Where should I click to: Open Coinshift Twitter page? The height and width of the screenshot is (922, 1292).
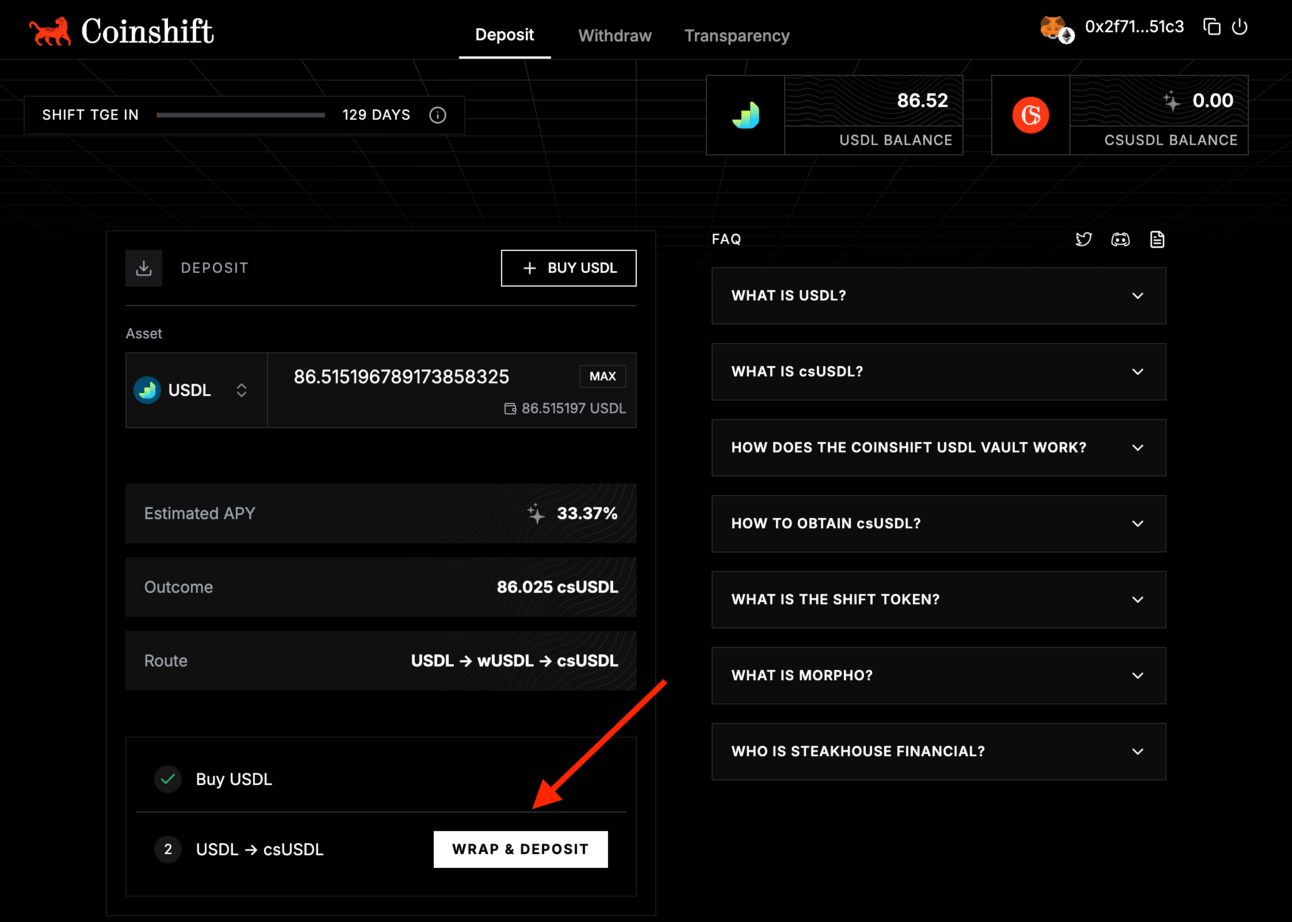[x=1084, y=239]
